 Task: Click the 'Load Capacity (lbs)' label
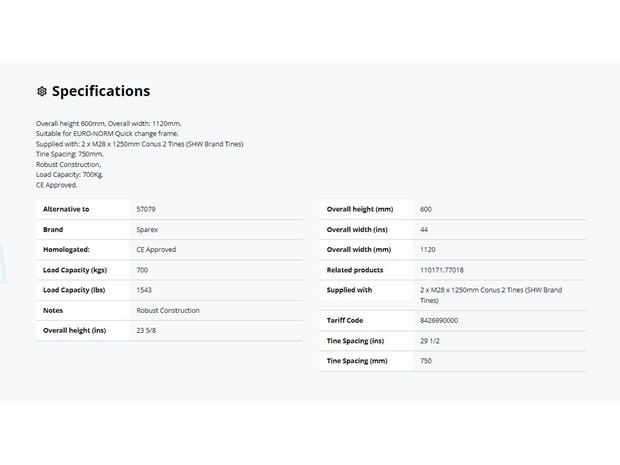74,290
